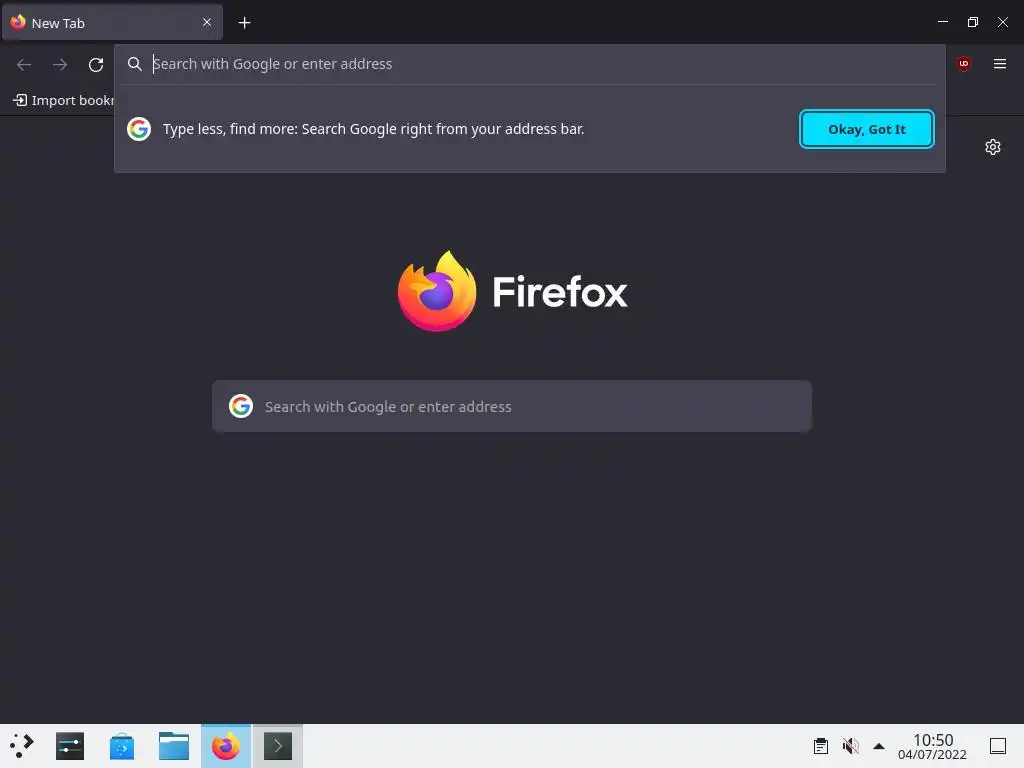Select Firefox in the taskbar
The image size is (1024, 768).
pyautogui.click(x=226, y=746)
